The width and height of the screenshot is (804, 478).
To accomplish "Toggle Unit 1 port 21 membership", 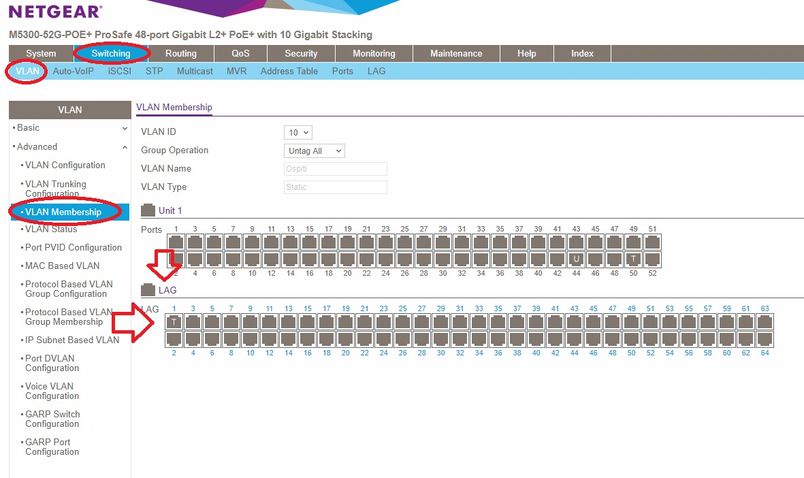I will click(367, 242).
